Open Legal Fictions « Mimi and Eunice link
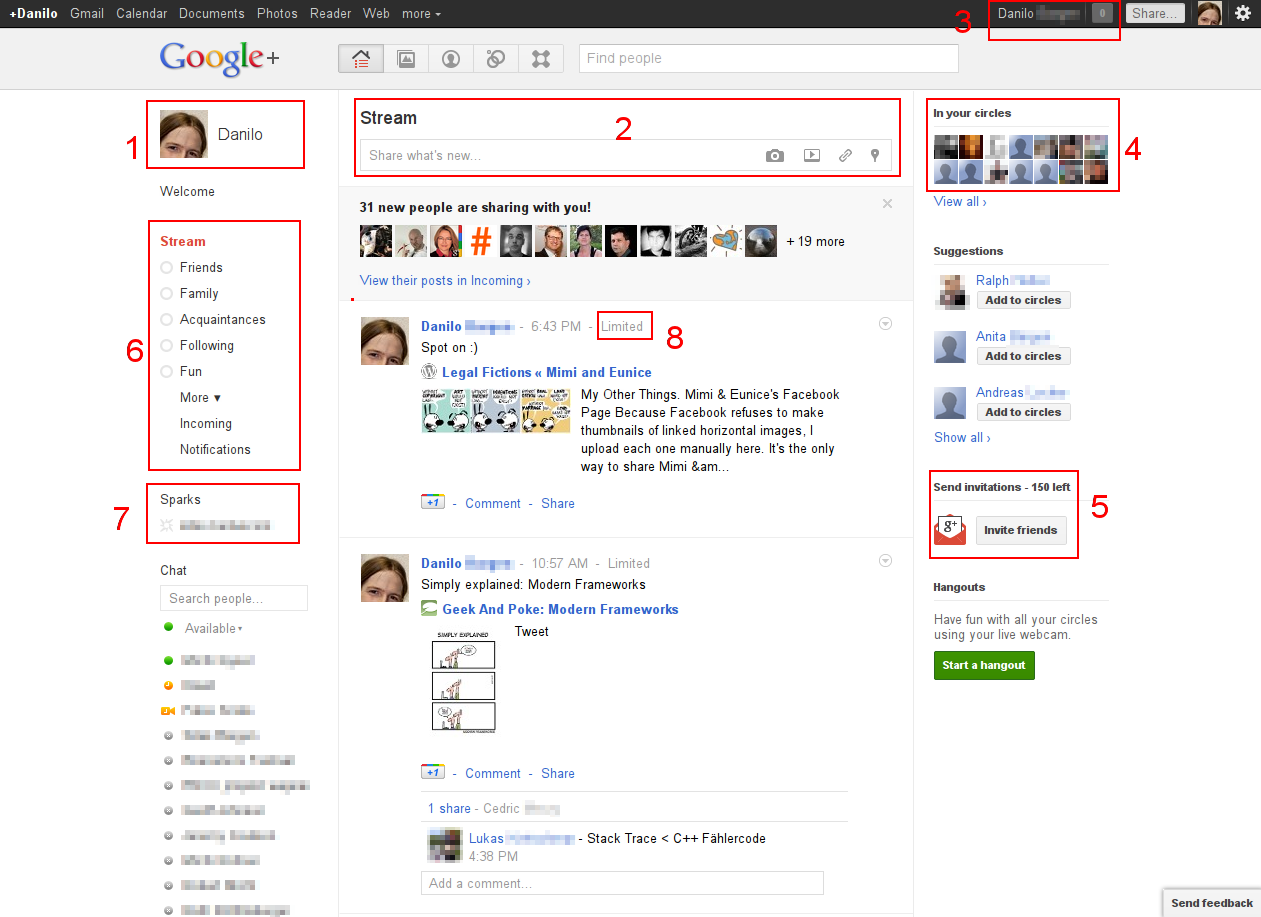The width and height of the screenshot is (1261, 917). pos(547,372)
